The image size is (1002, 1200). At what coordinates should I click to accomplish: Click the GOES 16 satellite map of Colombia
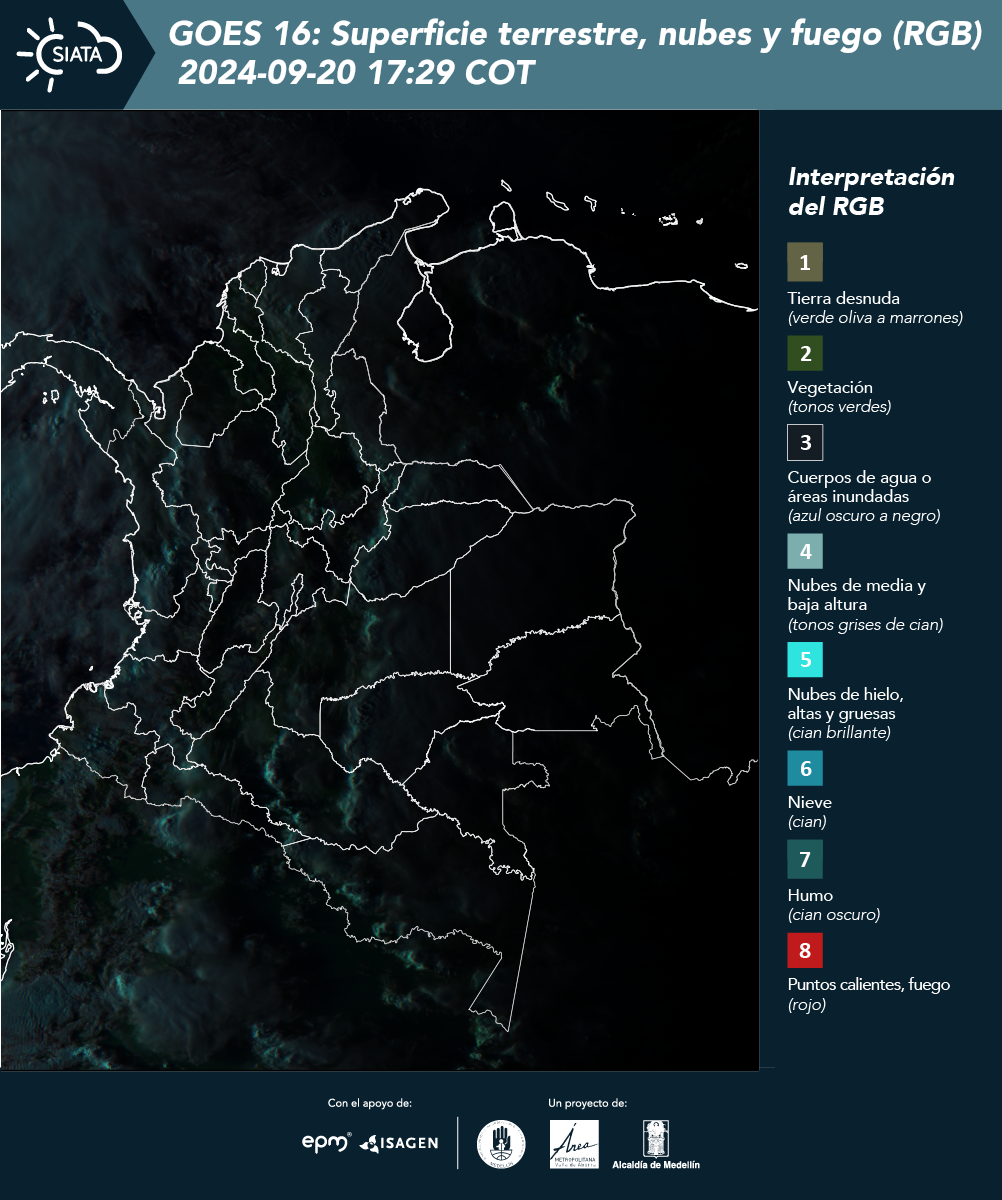(380, 590)
